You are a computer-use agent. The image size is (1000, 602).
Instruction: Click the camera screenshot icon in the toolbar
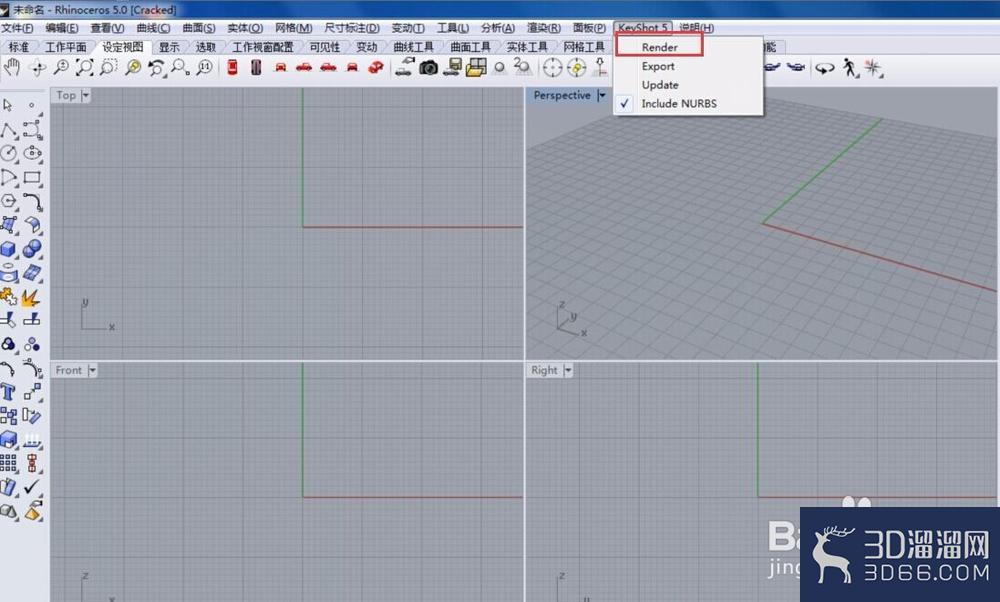[428, 67]
